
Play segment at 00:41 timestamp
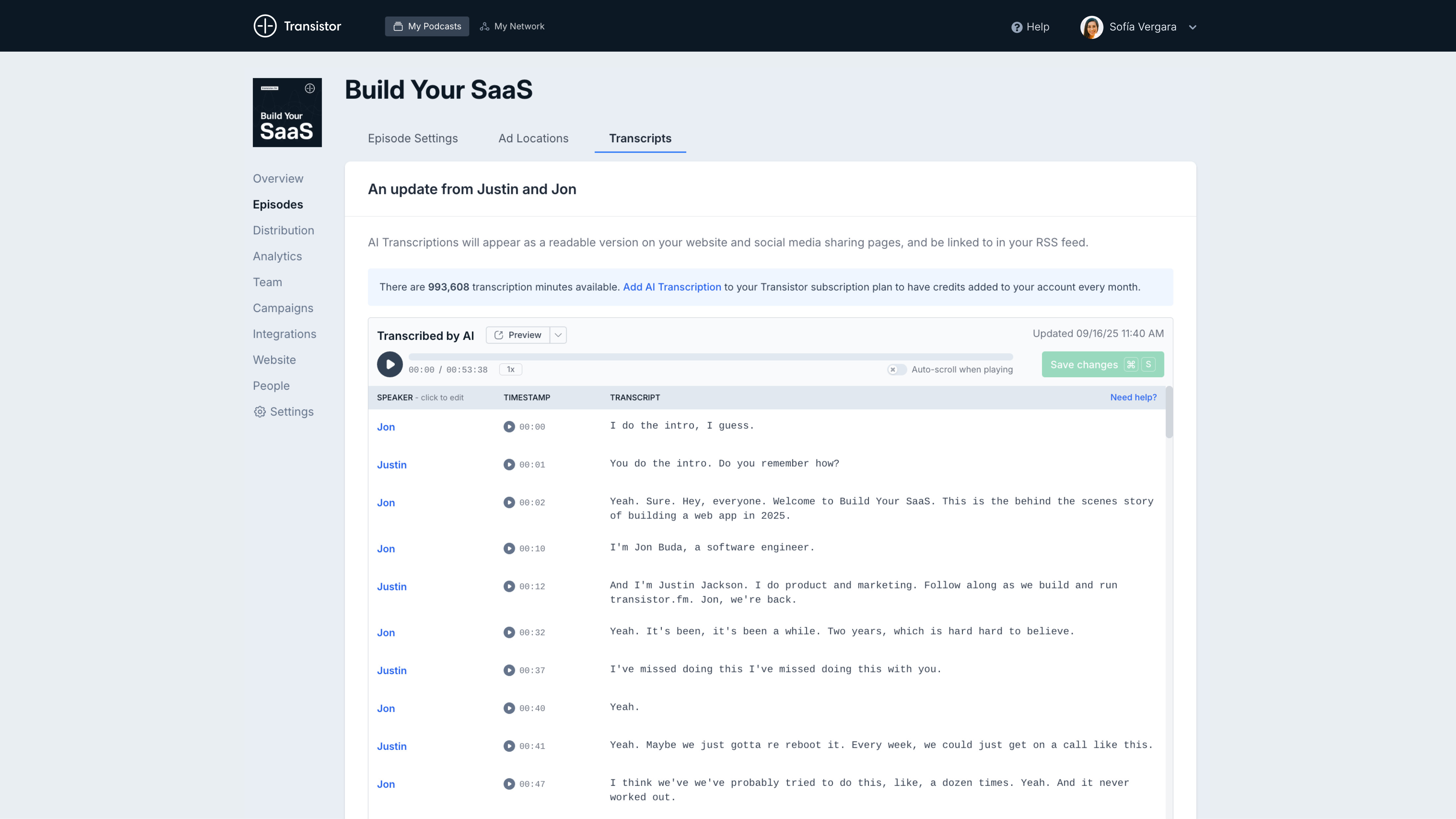[509, 746]
